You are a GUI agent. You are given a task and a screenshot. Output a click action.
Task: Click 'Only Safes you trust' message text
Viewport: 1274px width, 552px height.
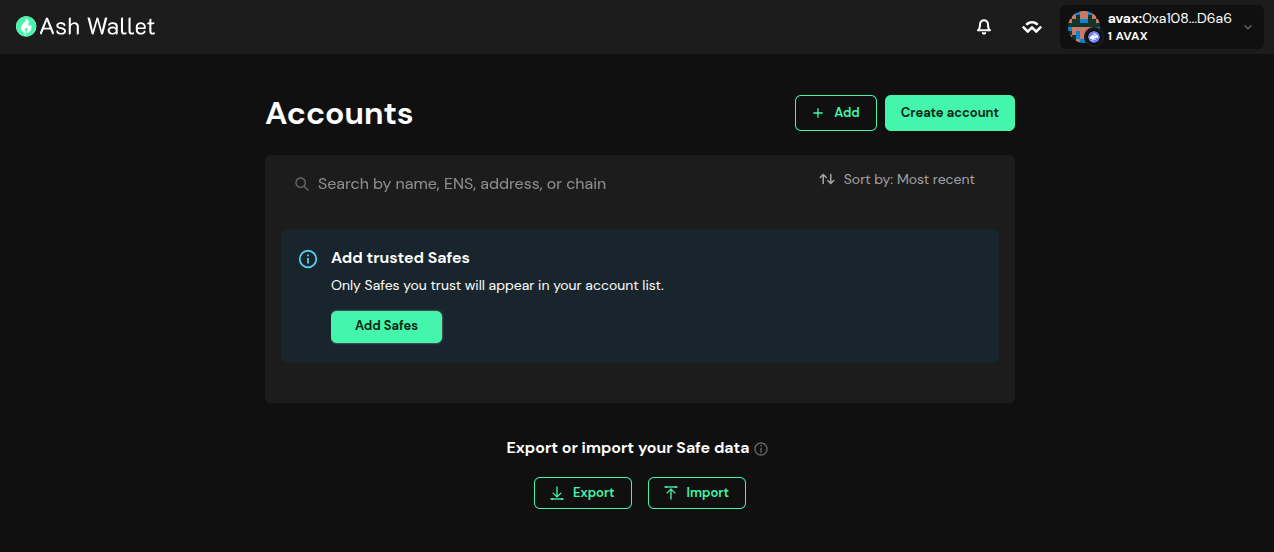497,286
